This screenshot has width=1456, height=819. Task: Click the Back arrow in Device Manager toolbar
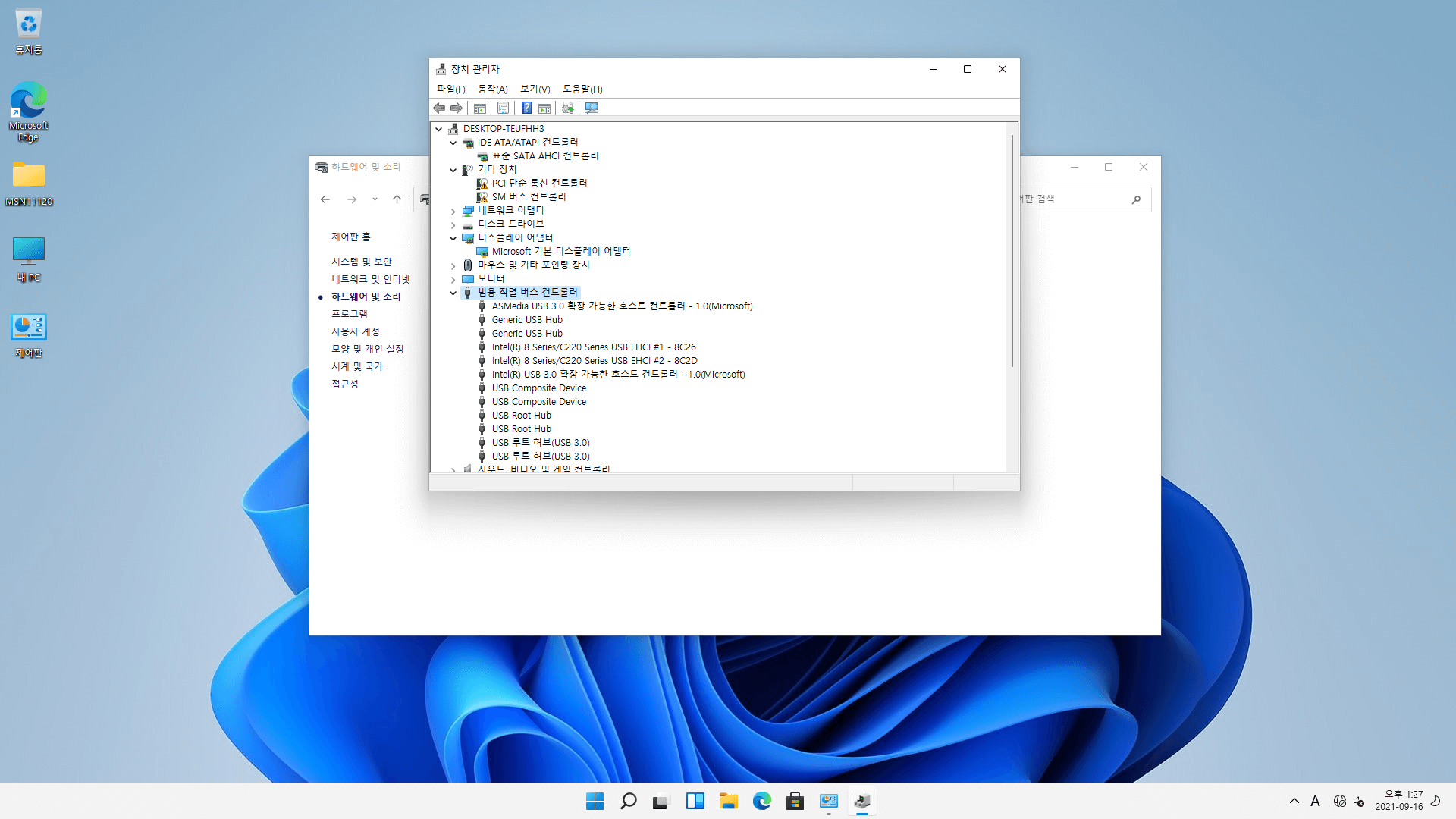(x=439, y=108)
